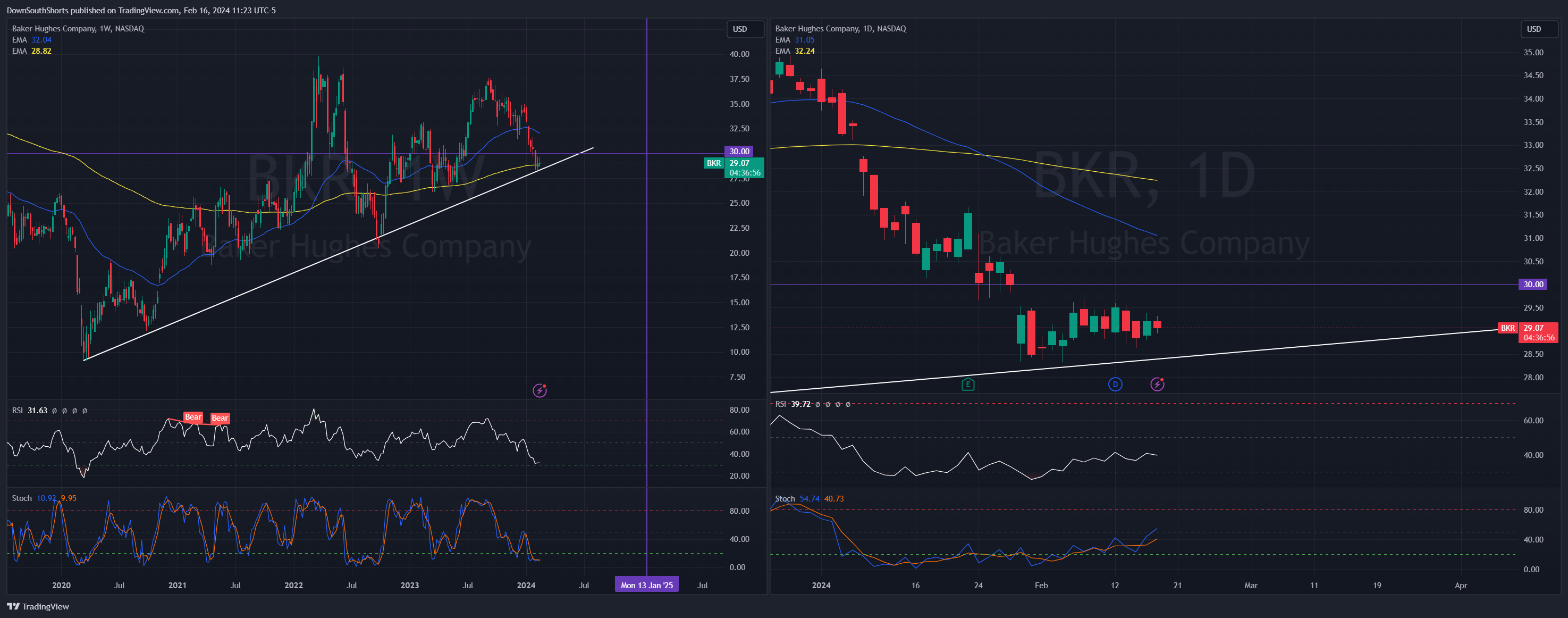Click the lightning latest-news icon on weekly chart
1568x618 pixels.
click(540, 390)
